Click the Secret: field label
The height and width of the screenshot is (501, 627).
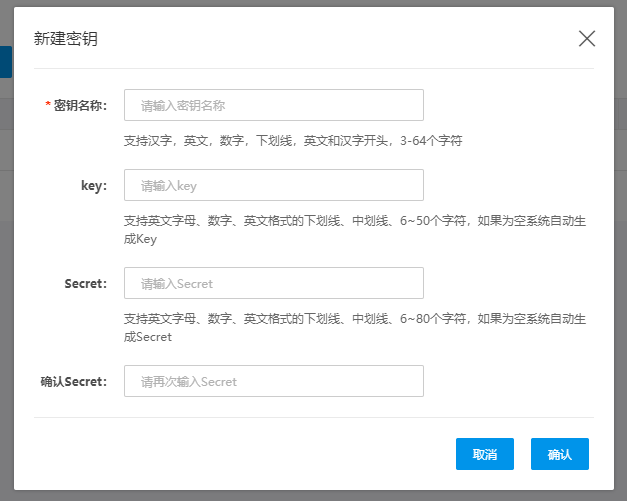point(85,283)
